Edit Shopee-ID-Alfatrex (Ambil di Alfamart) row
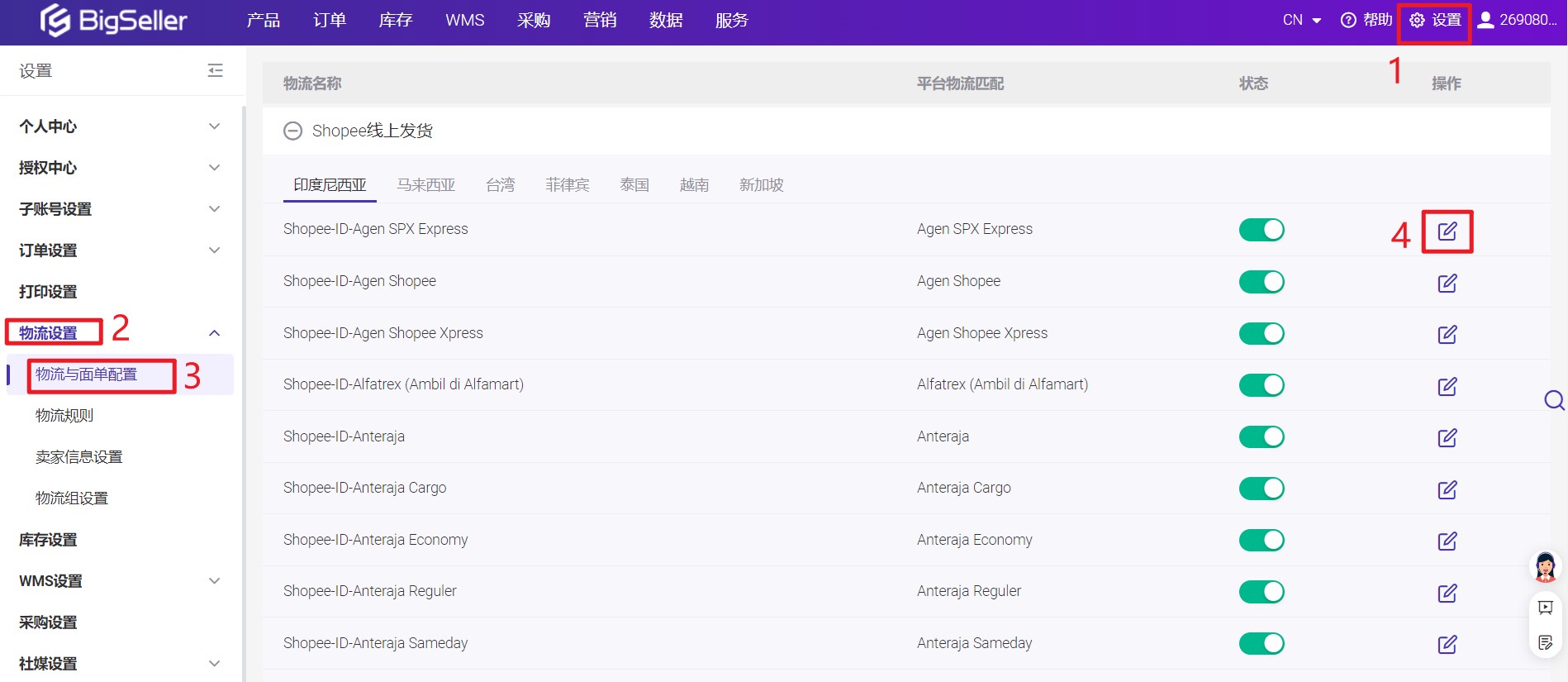This screenshot has height=682, width=1568. click(x=1447, y=387)
